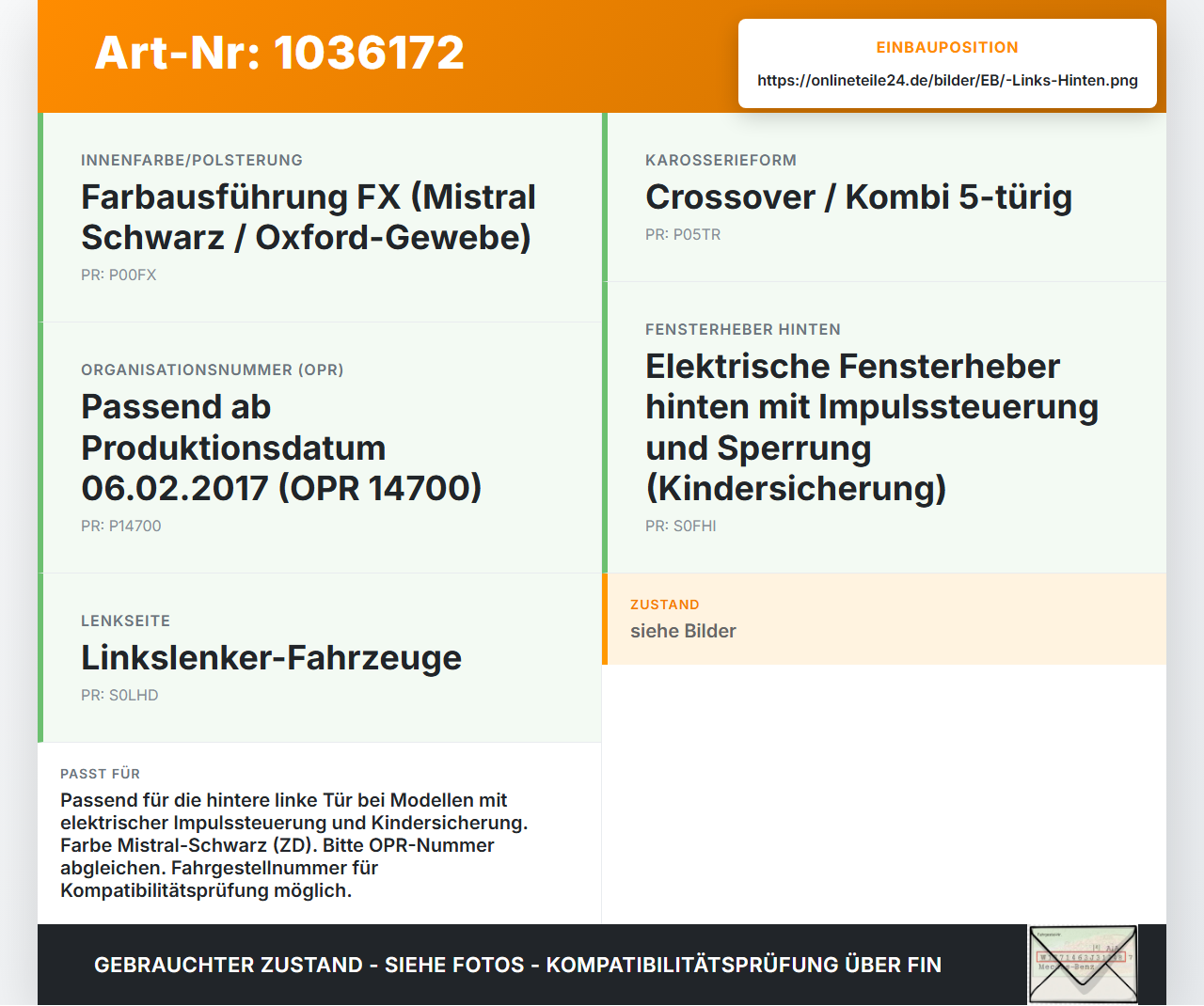
Task: Select the PR: S0FHI code
Action: 681,526
